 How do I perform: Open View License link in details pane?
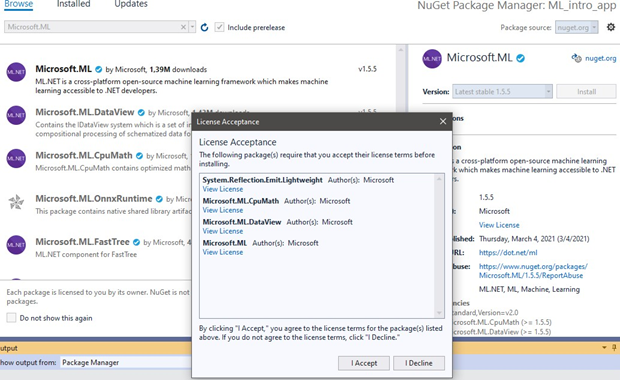(x=499, y=225)
